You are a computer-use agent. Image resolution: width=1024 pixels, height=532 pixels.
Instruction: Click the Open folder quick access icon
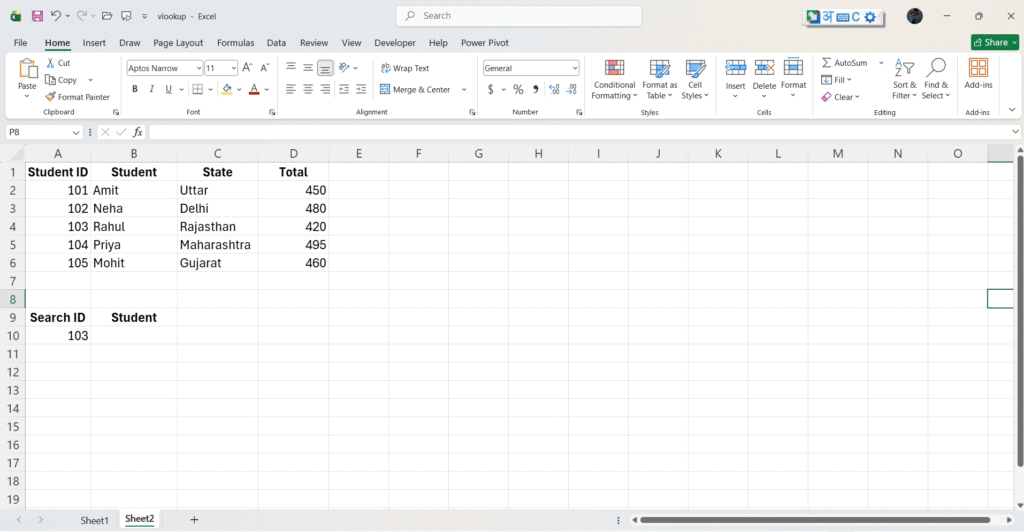click(107, 16)
